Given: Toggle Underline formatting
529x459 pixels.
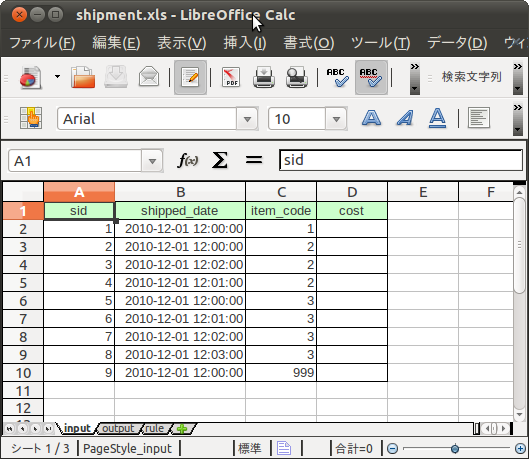Looking at the screenshot, I should click(437, 118).
